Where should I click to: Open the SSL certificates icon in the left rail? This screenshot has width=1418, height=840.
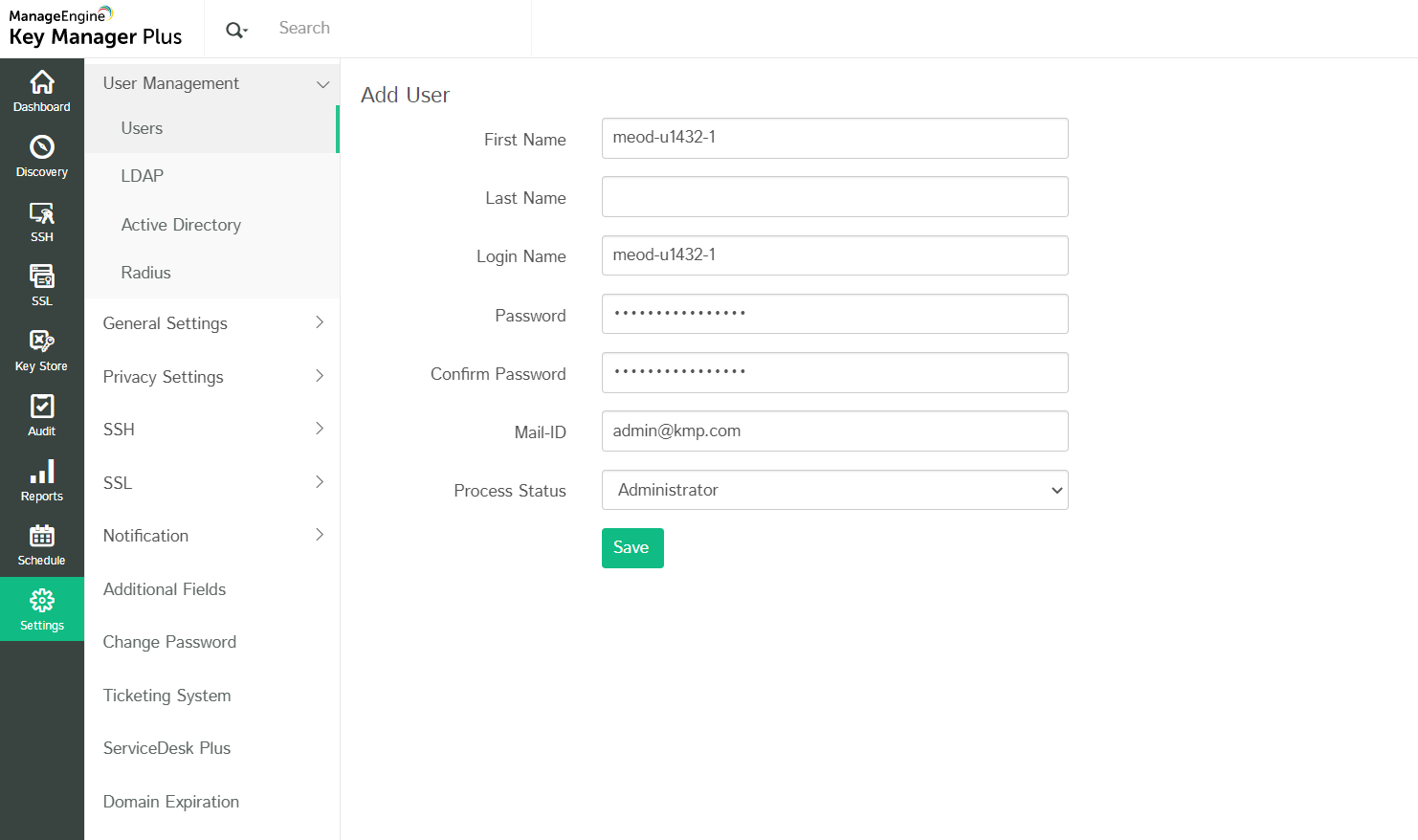42,277
